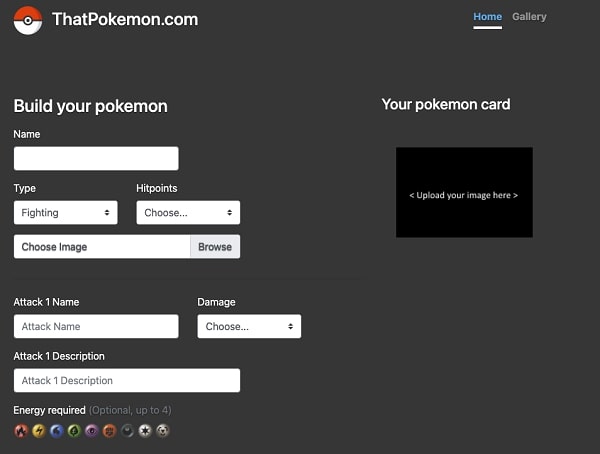Focus the Name input field
Screen dimensions: 600x454
coord(96,158)
